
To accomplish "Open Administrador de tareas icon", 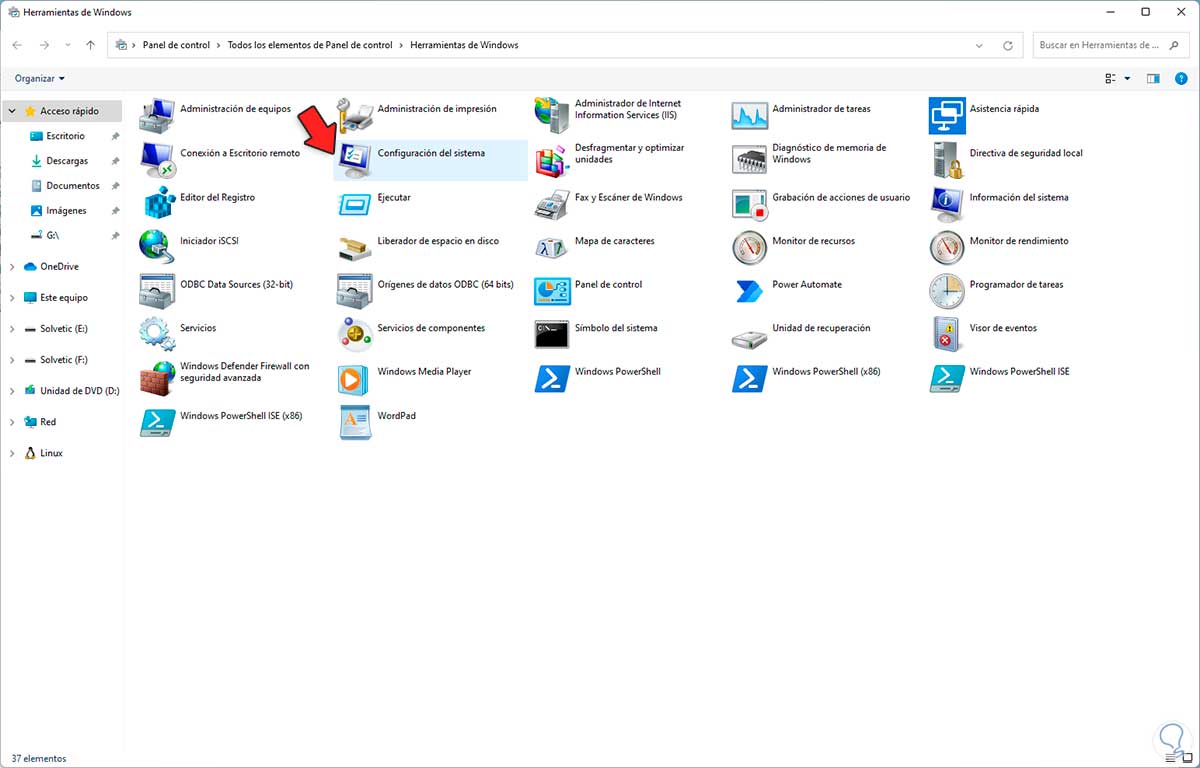I will (x=749, y=116).
